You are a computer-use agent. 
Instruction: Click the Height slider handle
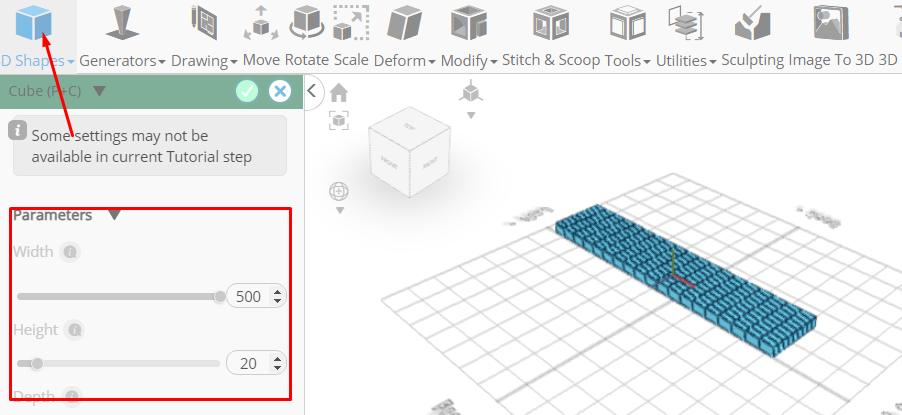coord(37,364)
